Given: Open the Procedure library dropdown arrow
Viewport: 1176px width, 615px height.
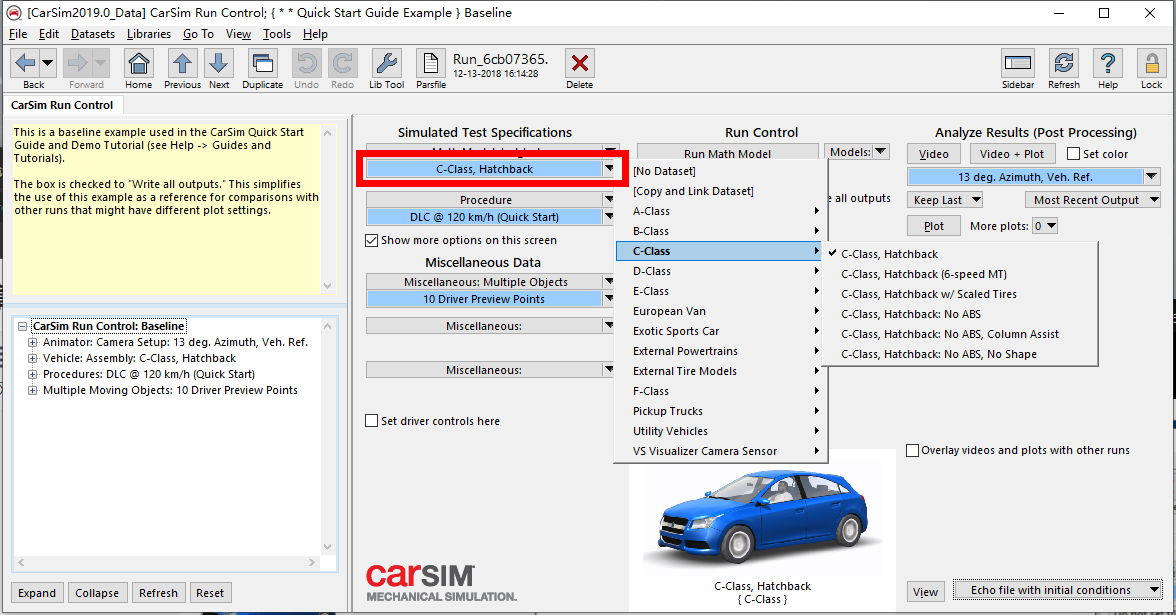Looking at the screenshot, I should 609,200.
